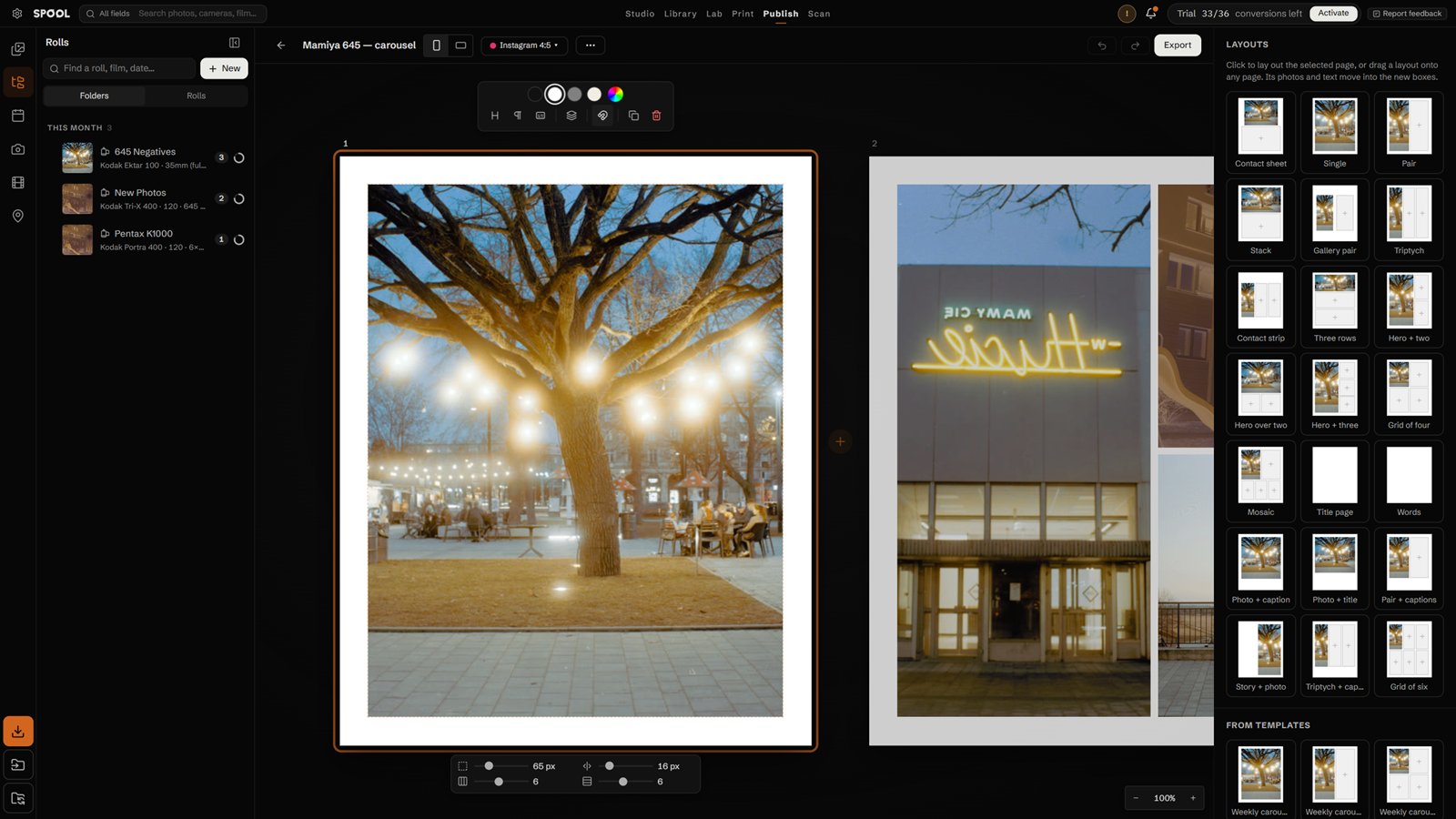Open the calendar view in the left sidebar
This screenshot has width=1456, height=819.
coord(17,116)
